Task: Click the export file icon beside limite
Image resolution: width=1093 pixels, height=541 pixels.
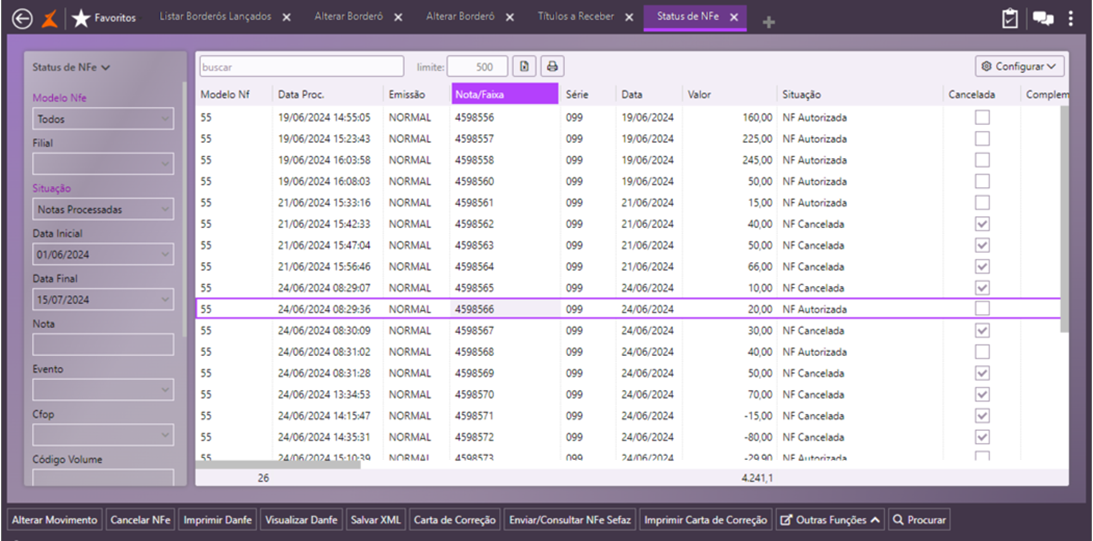Action: [x=524, y=67]
